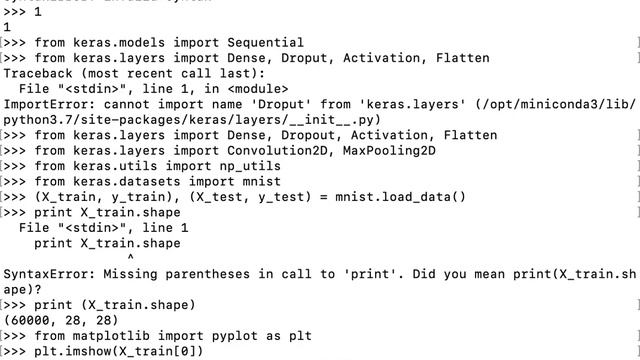Screen dimensions: 640x360
Task: Click the 'plt.imshow(X_train[0])' prompt line
Action: pos(103,351)
